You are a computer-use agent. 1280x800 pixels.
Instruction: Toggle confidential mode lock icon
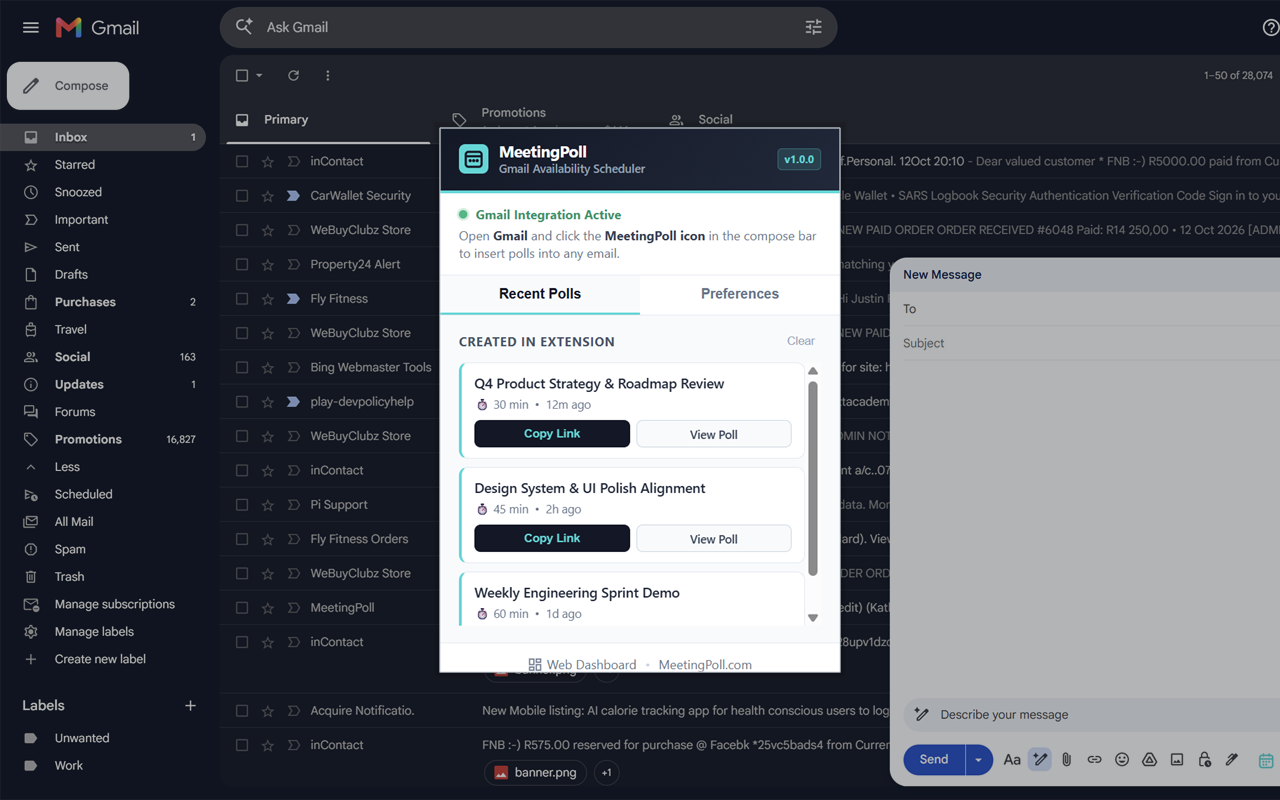tap(1204, 760)
